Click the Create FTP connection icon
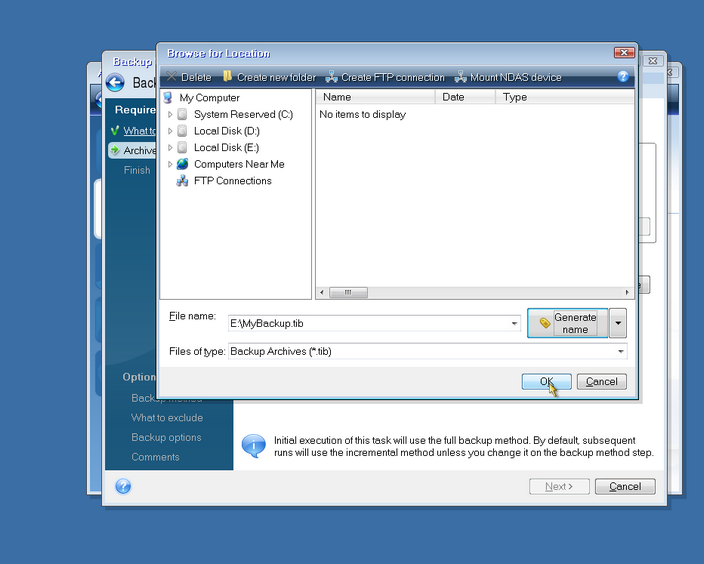704x564 pixels. [x=331, y=77]
